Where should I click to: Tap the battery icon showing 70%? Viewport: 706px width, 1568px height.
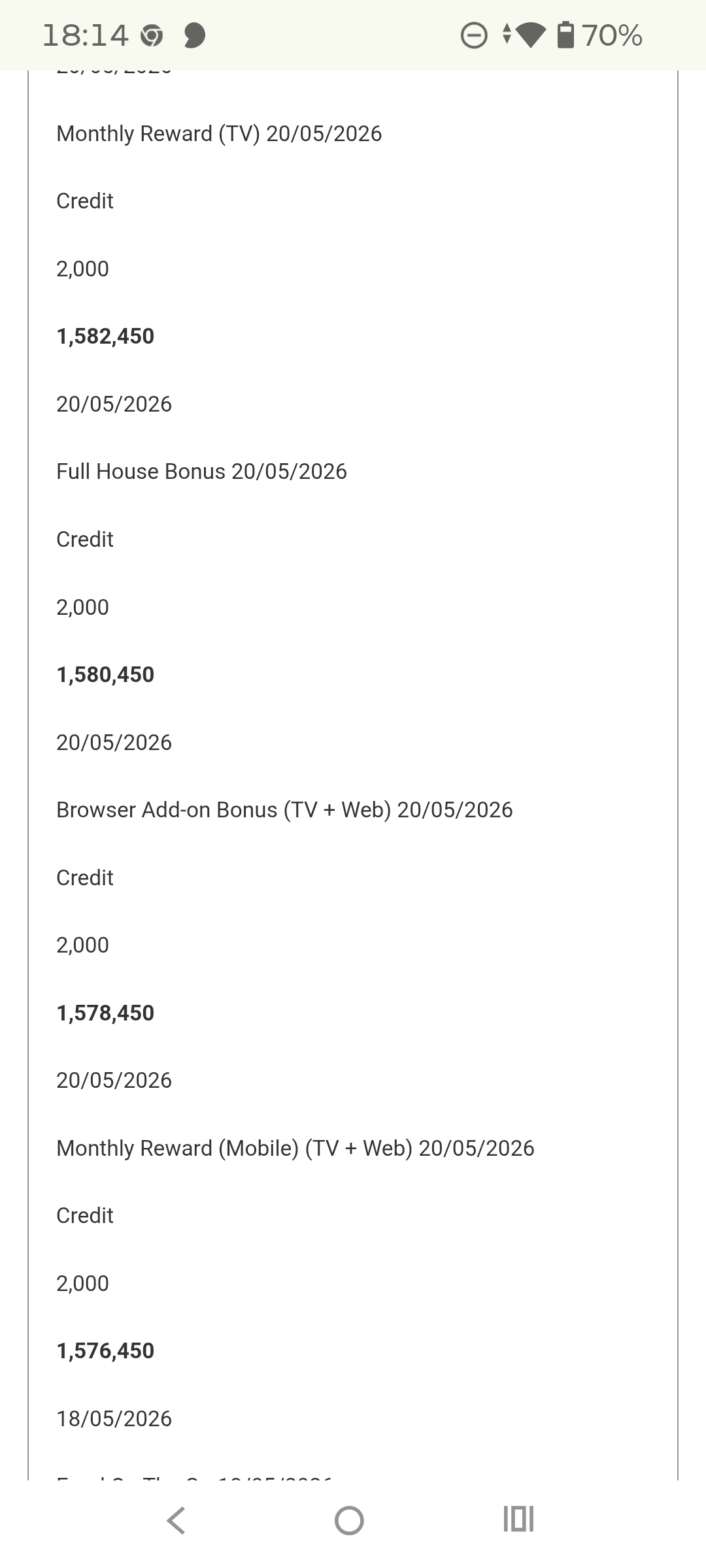click(565, 35)
